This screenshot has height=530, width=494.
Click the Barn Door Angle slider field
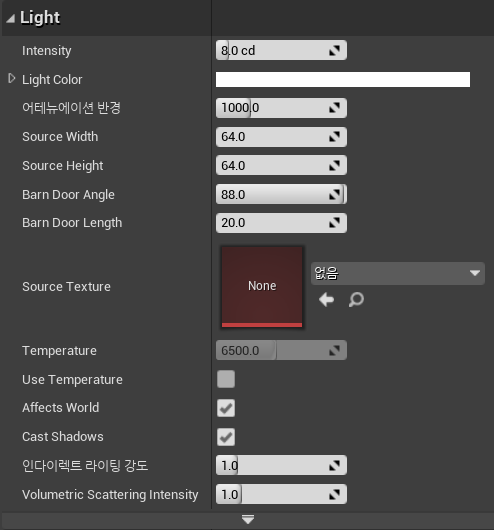click(281, 194)
